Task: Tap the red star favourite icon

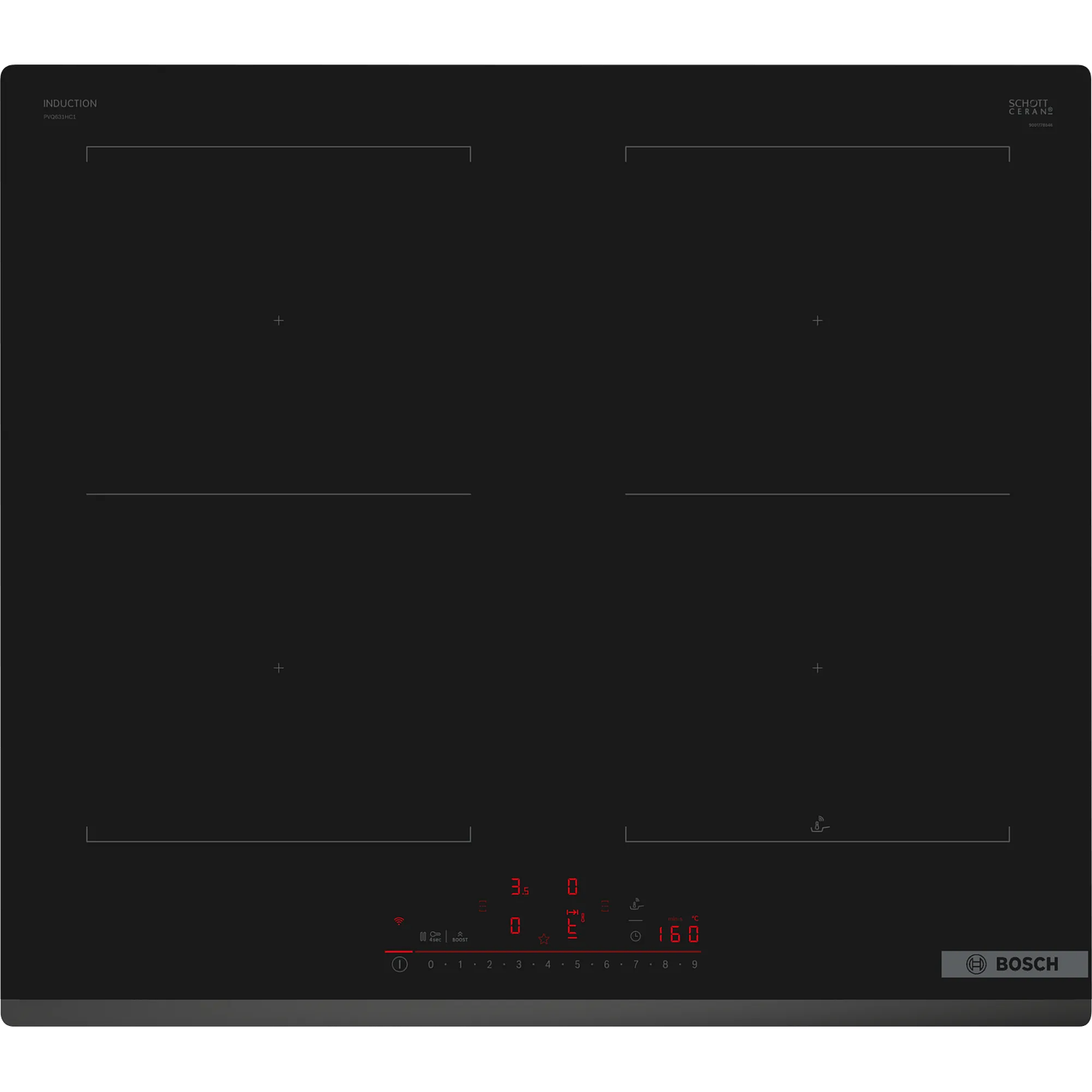Action: point(544,939)
